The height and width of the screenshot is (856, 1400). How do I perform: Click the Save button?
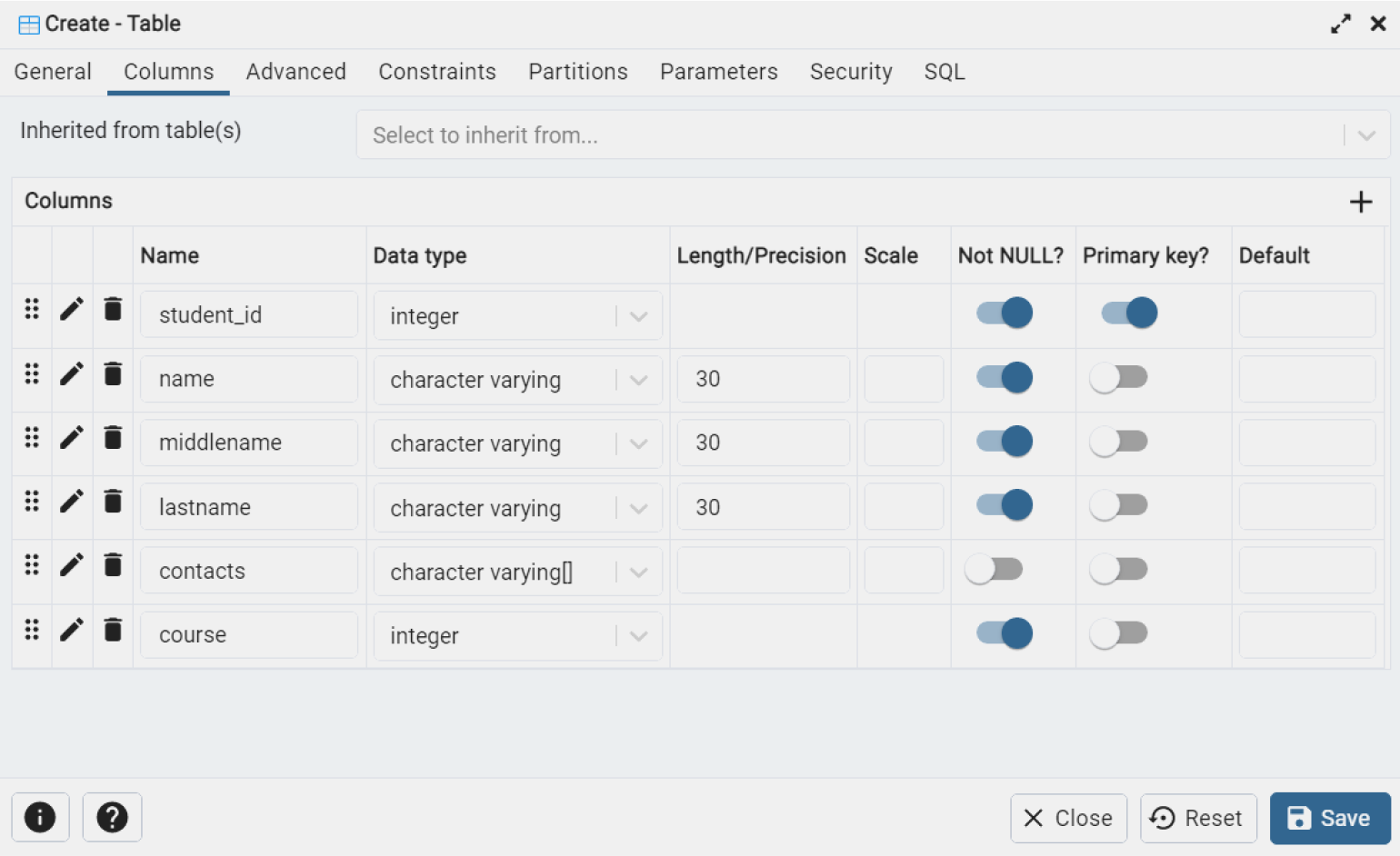click(1330, 818)
